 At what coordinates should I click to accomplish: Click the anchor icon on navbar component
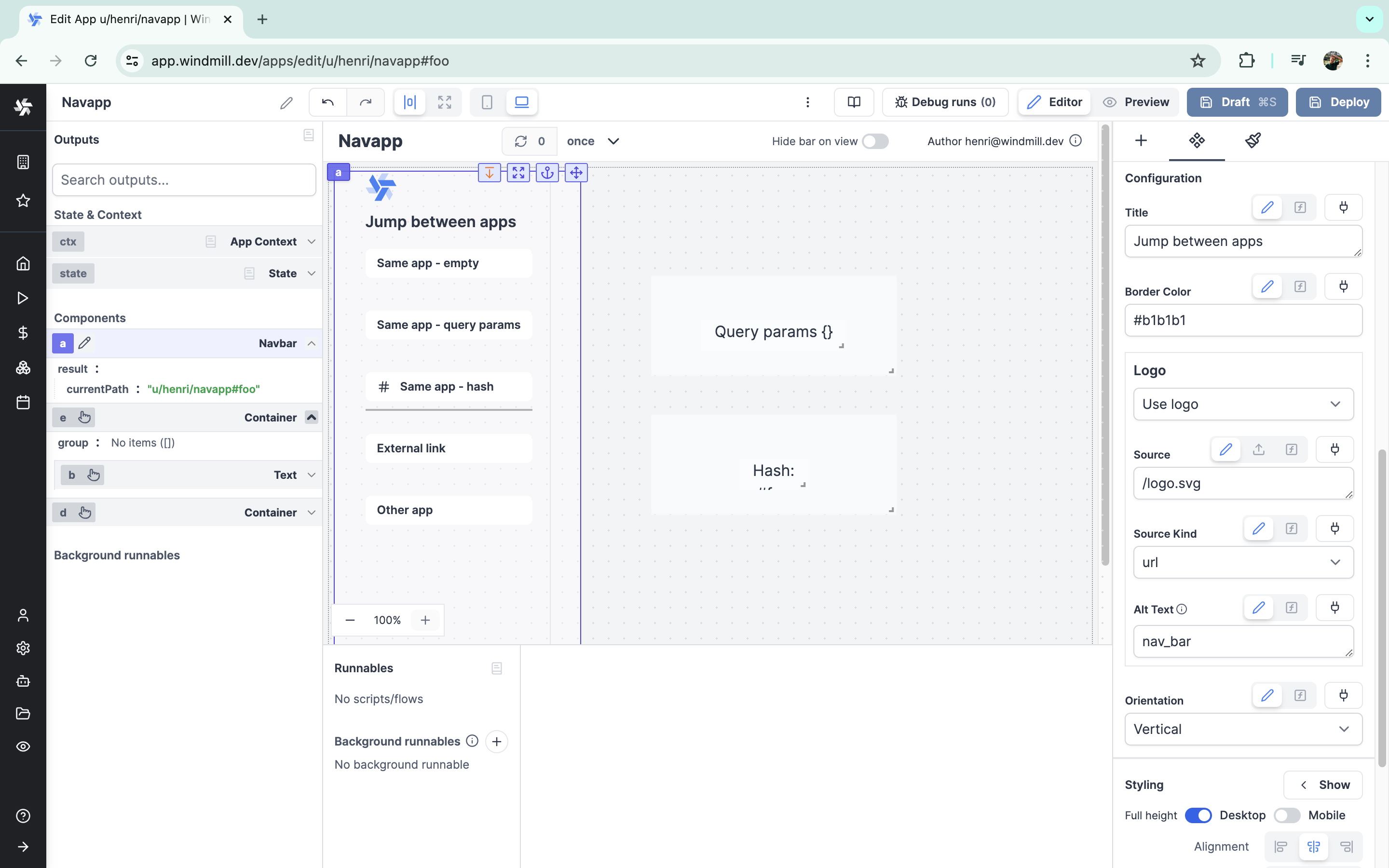click(x=547, y=172)
